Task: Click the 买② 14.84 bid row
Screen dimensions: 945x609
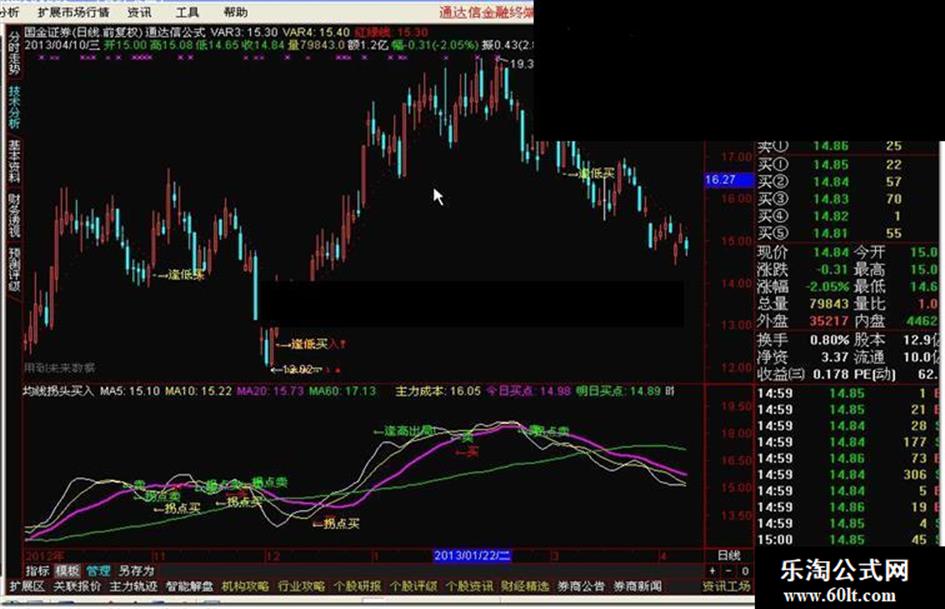Action: (847, 181)
